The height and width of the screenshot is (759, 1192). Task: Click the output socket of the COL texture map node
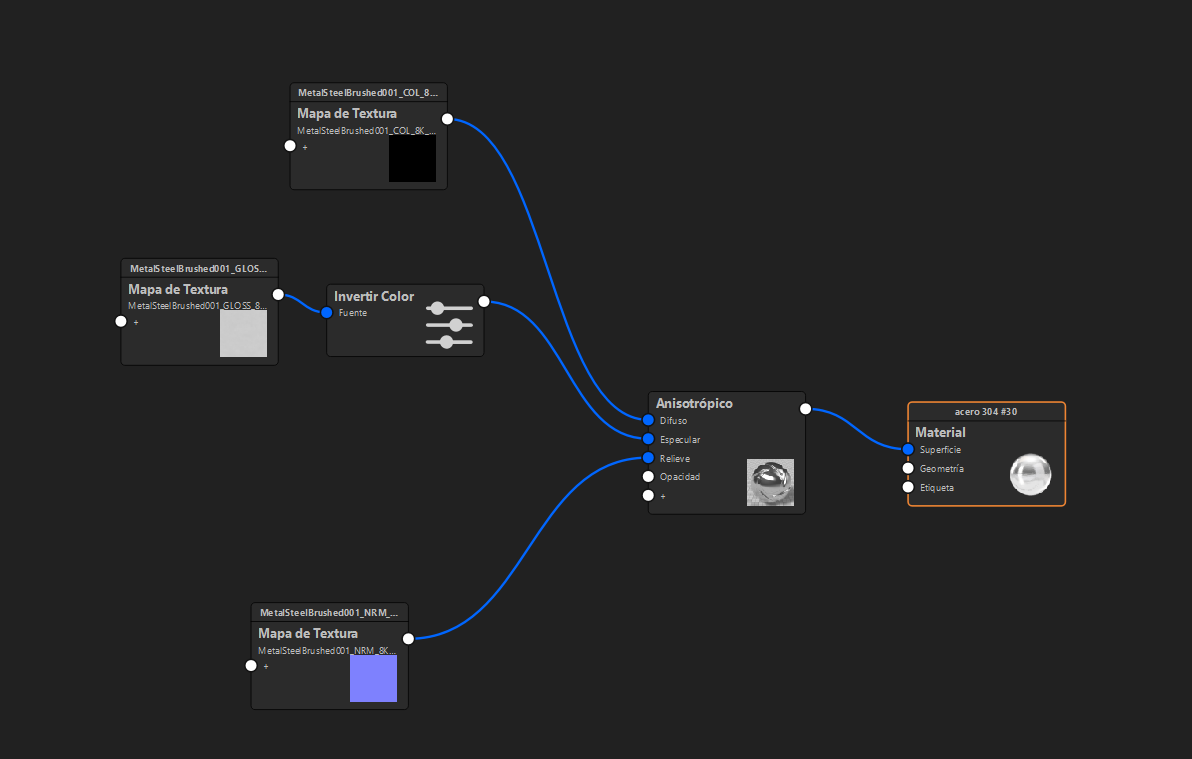(x=447, y=119)
